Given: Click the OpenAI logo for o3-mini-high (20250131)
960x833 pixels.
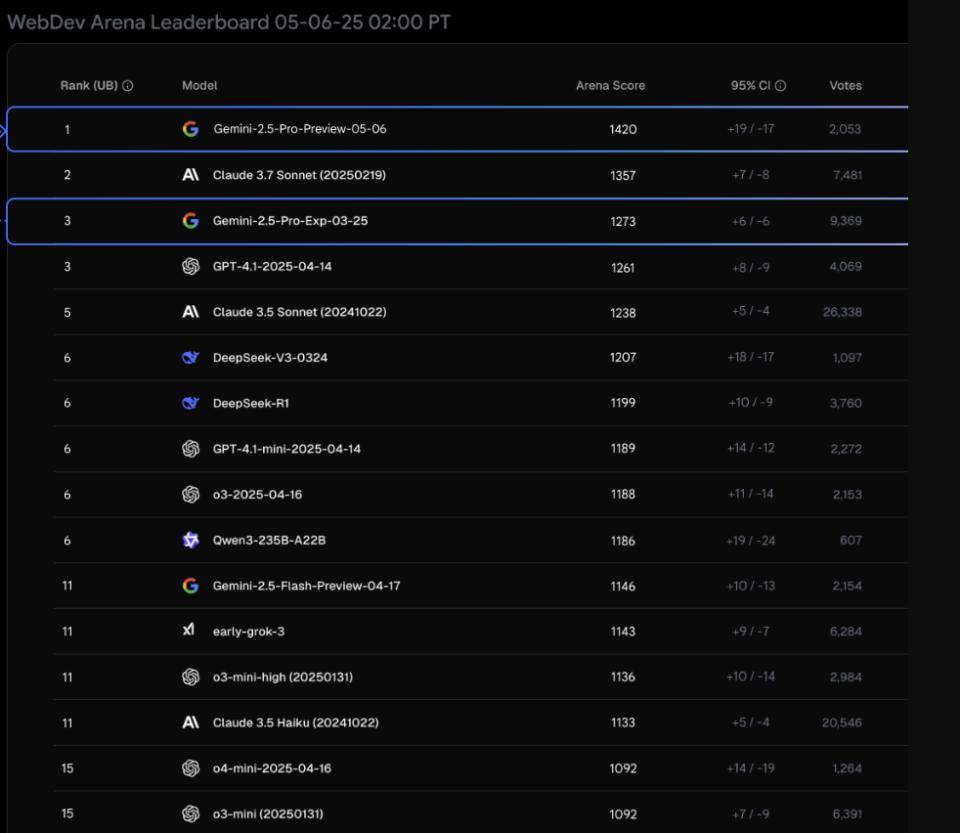Looking at the screenshot, I should tap(190, 677).
